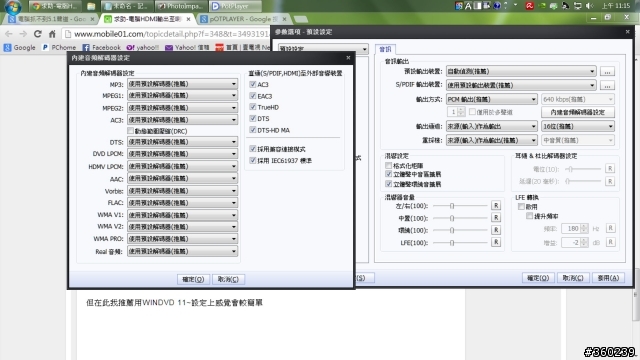
Task: Open the Windows Start orb
Action: 12,6
